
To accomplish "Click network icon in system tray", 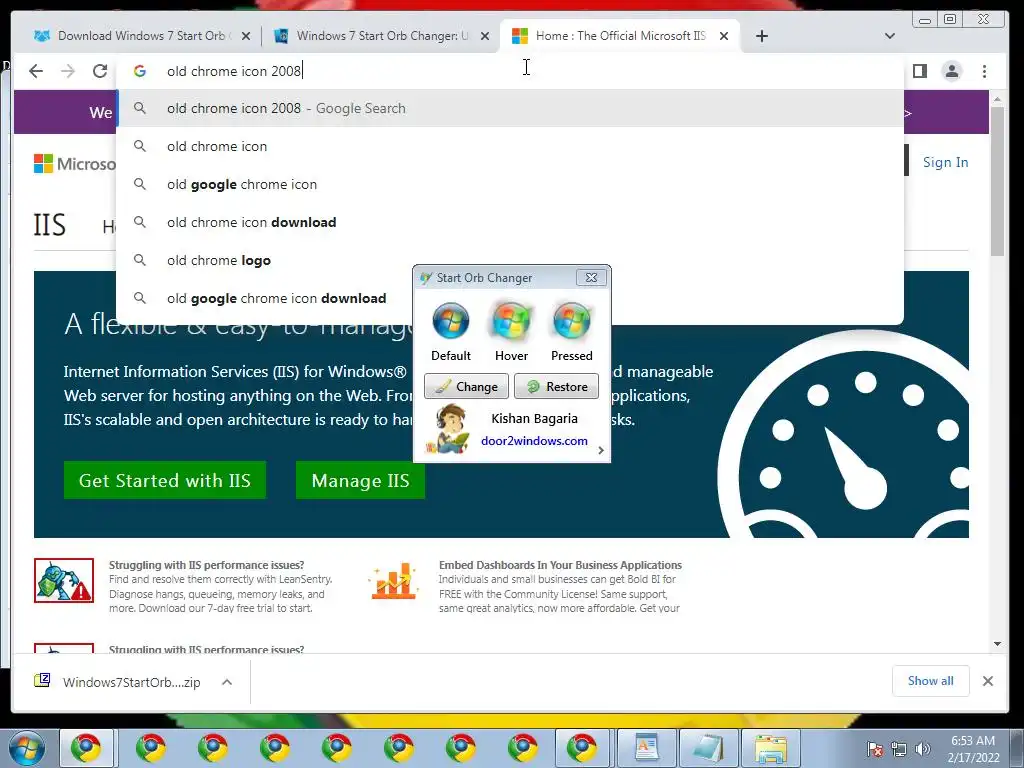I will [899, 749].
